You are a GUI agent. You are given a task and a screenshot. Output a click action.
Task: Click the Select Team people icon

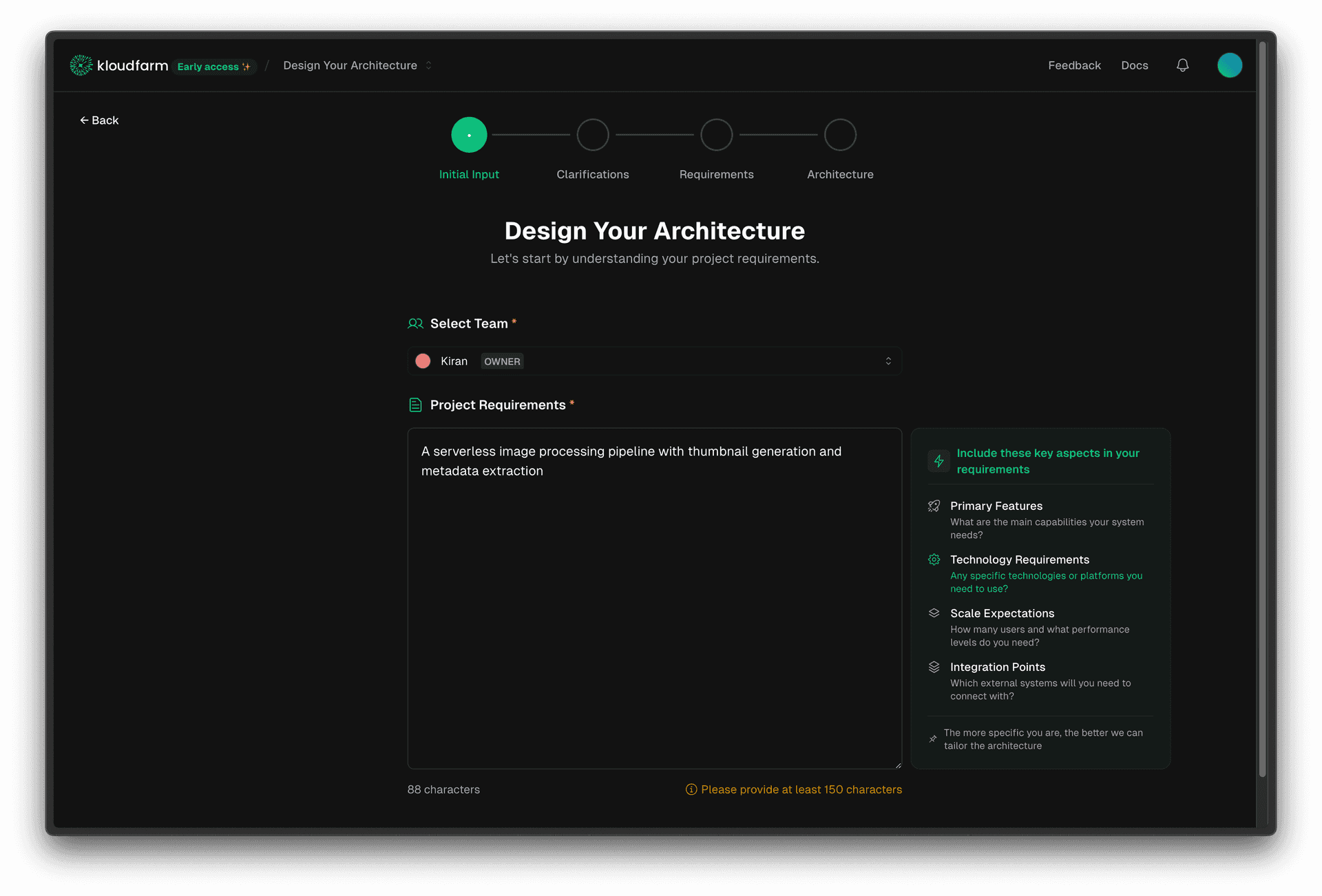tap(416, 323)
